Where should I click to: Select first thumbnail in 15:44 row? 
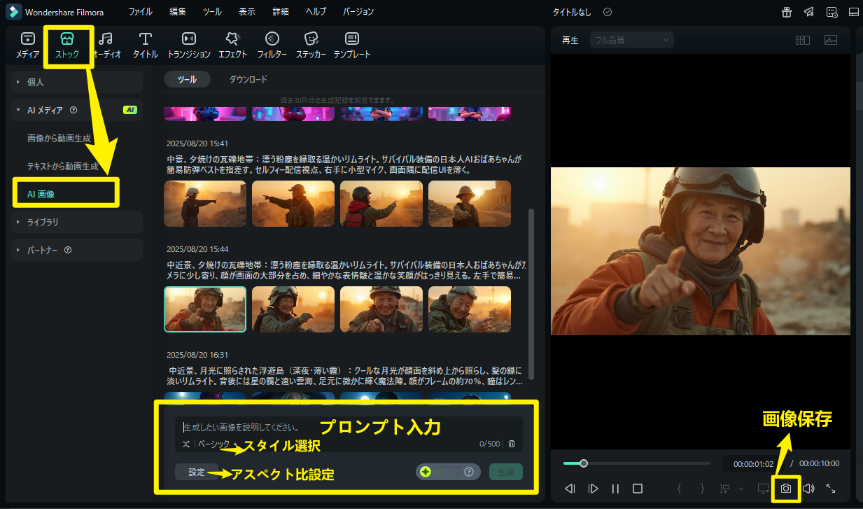pyautogui.click(x=205, y=309)
